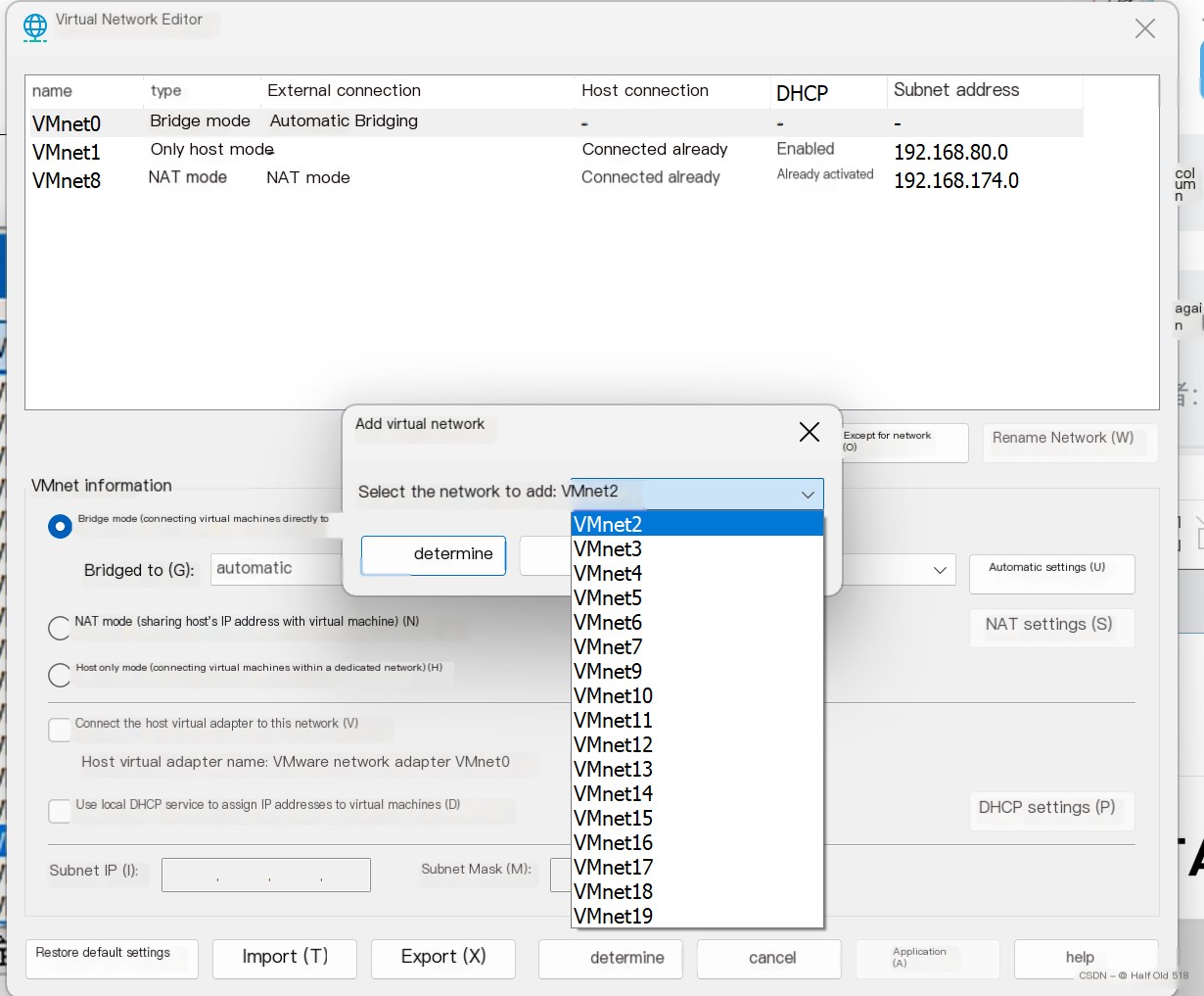Click Rename Network (W) button
The width and height of the screenshot is (1204, 996).
pos(1070,443)
